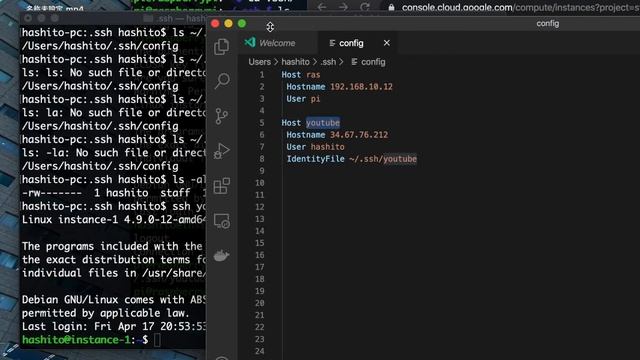Screen dimensions: 640x360
Task: Click the VS Code window yellow minimize button
Action: point(229,24)
